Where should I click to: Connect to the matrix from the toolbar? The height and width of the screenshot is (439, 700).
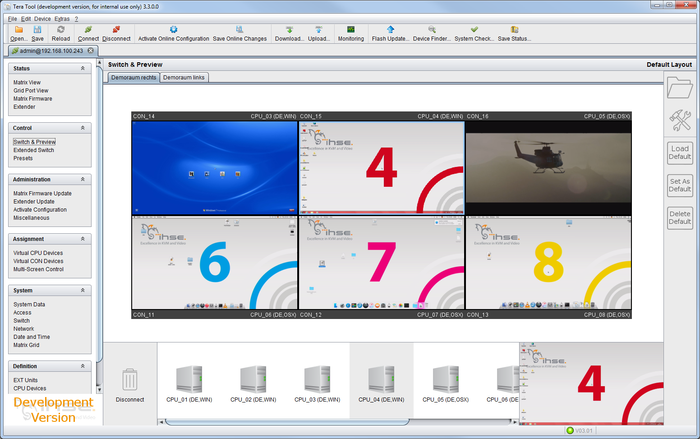(x=88, y=33)
